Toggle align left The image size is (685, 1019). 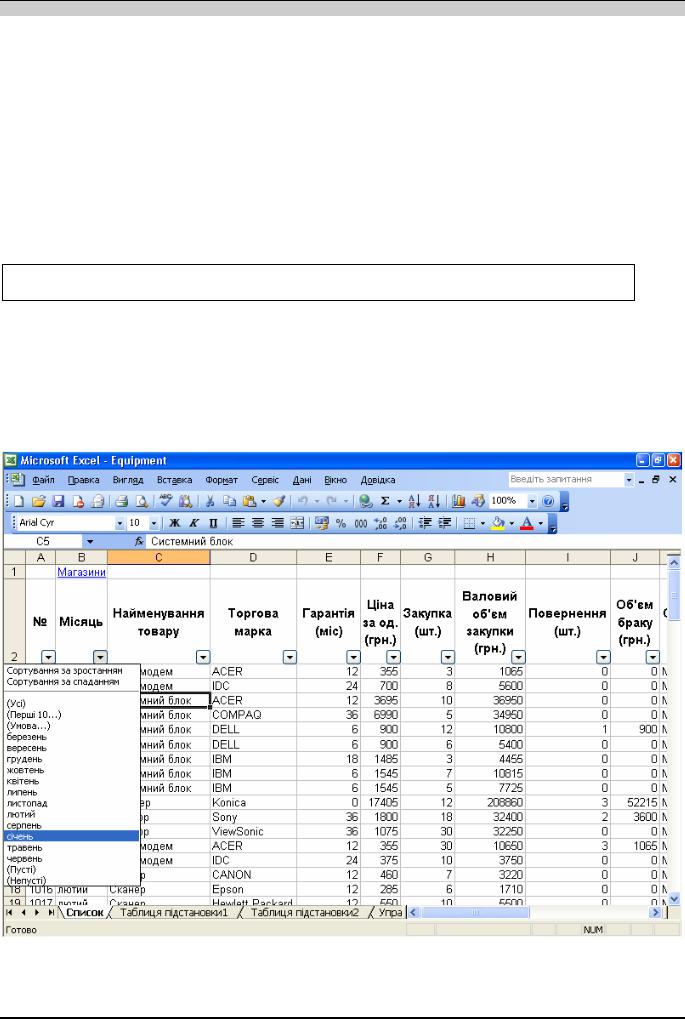(x=239, y=523)
